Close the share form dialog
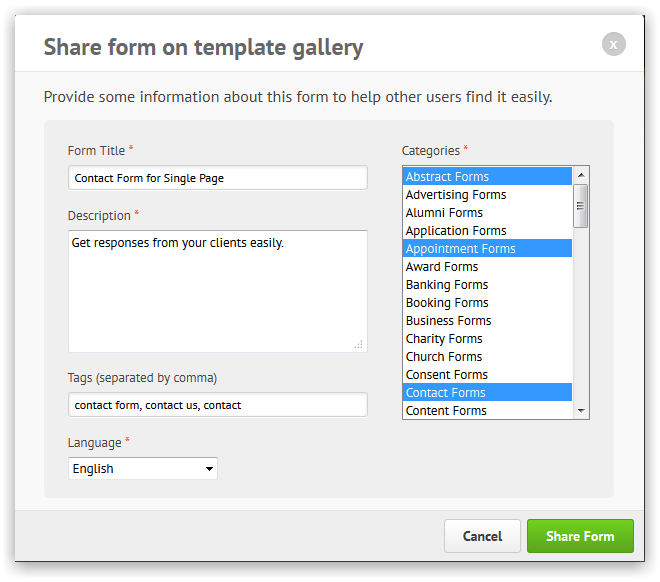The height and width of the screenshot is (582, 660). pos(614,44)
